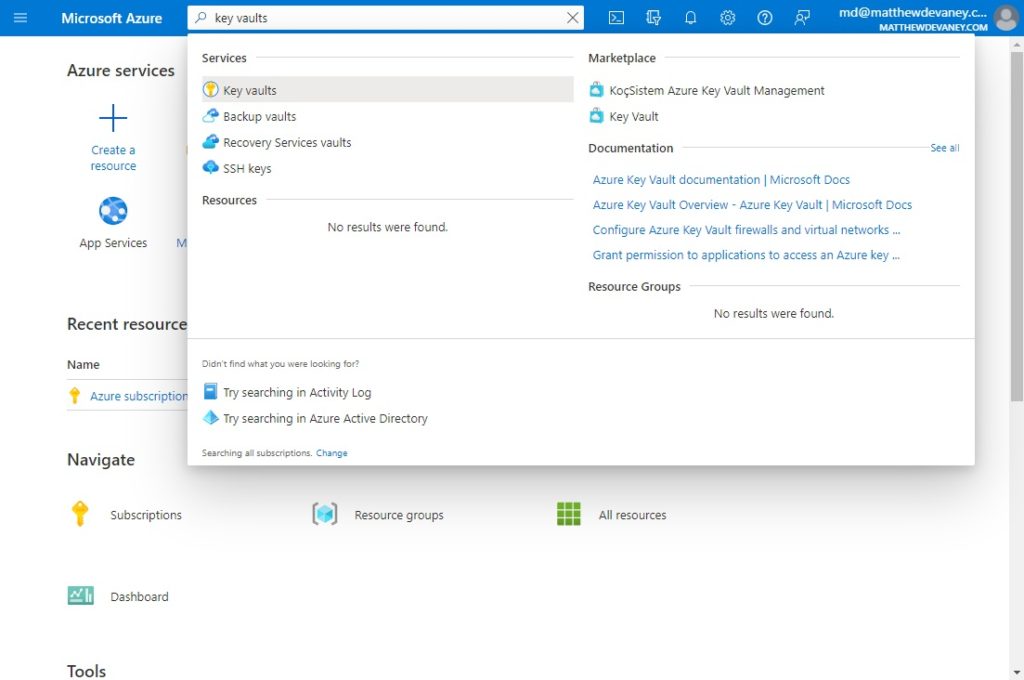Open the hamburger portal menu
1024x680 pixels.
pos(20,18)
